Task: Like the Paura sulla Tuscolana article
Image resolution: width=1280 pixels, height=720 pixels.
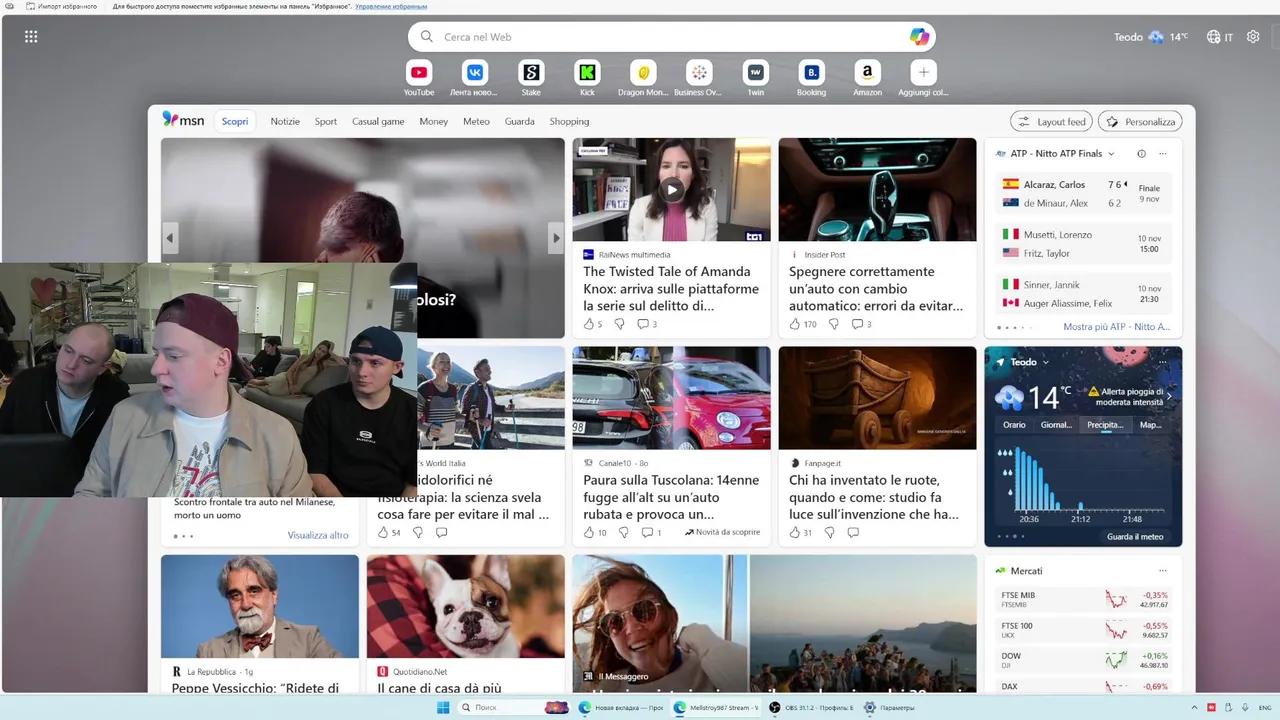Action: [594, 533]
